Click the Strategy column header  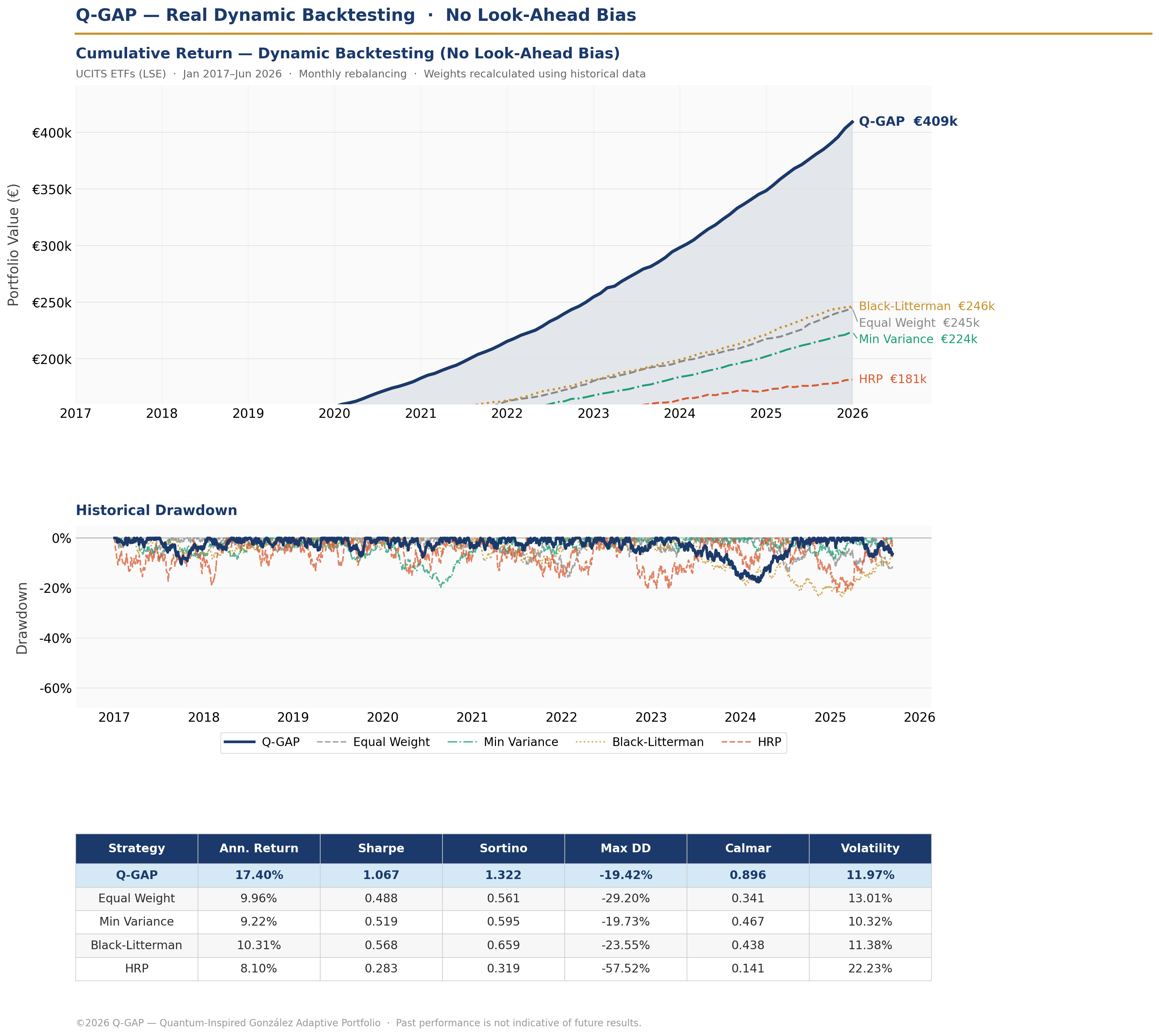point(136,848)
